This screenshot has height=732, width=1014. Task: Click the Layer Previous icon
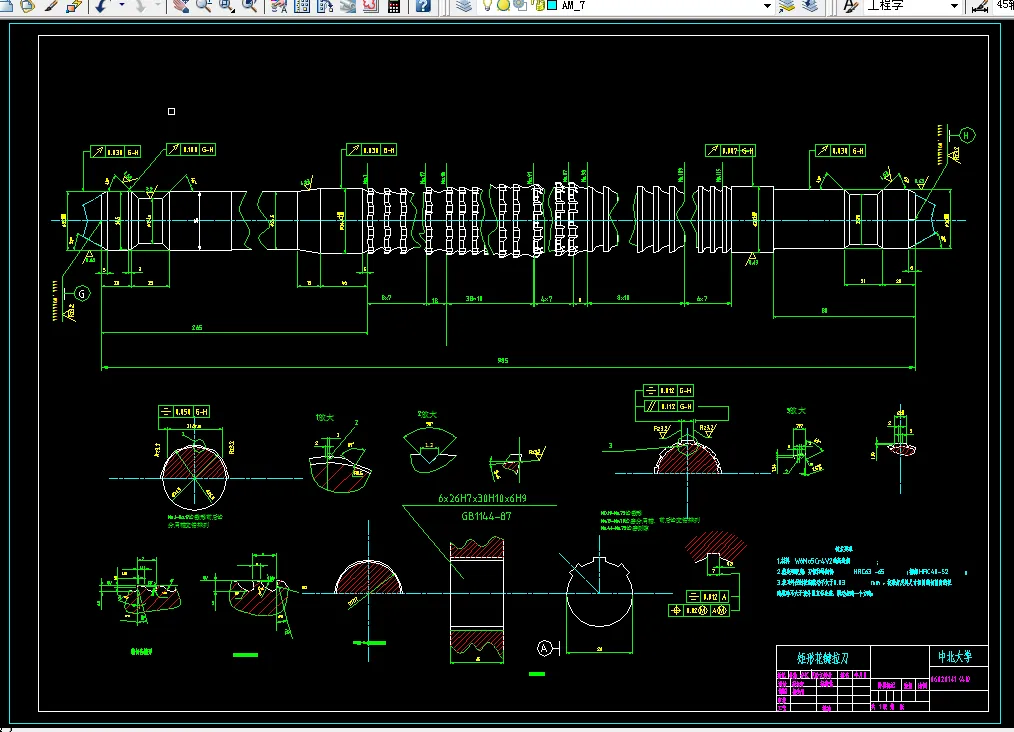[x=810, y=6]
